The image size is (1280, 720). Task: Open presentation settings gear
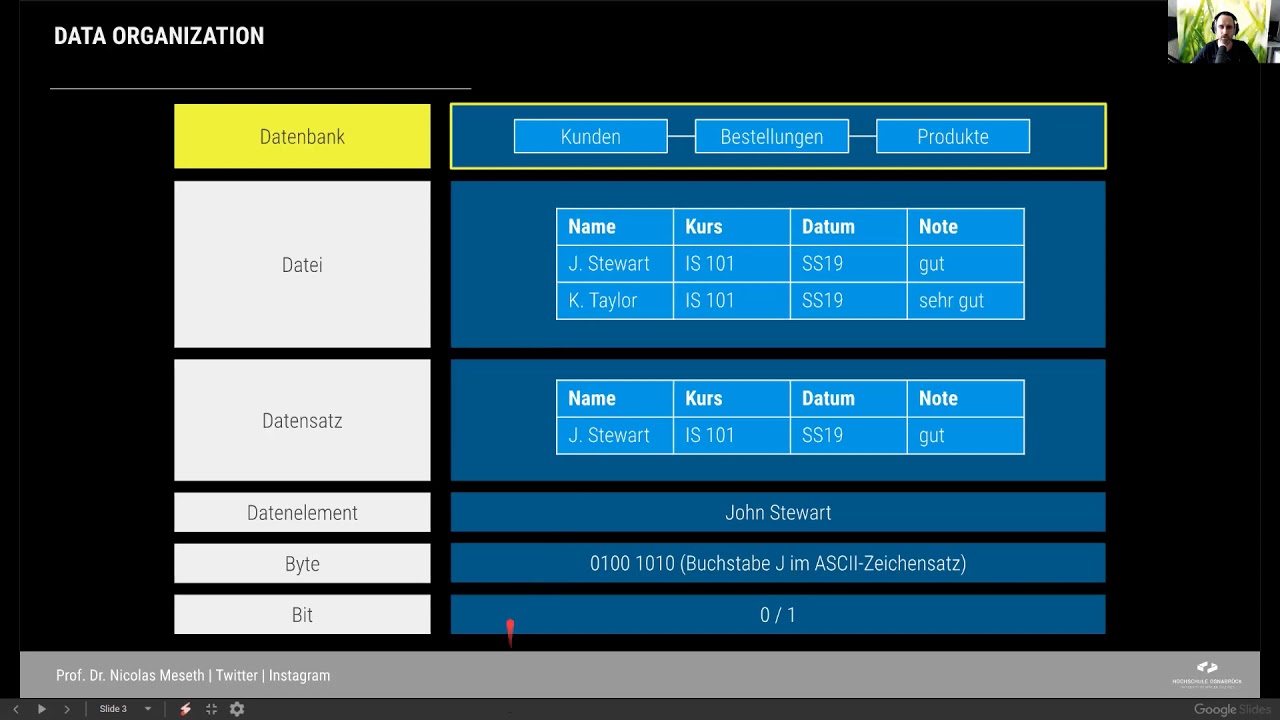click(x=237, y=709)
